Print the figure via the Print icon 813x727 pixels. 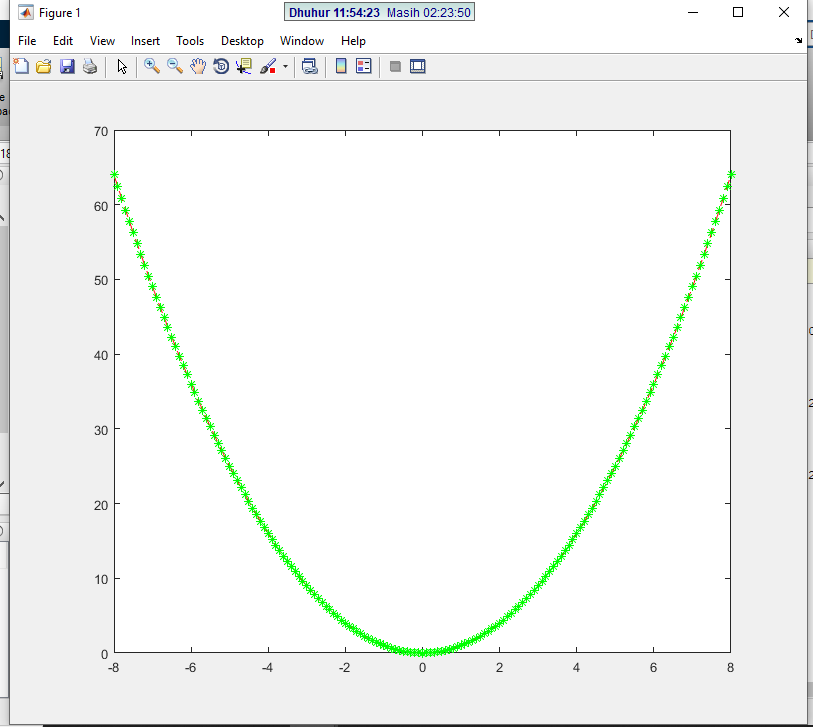click(89, 66)
